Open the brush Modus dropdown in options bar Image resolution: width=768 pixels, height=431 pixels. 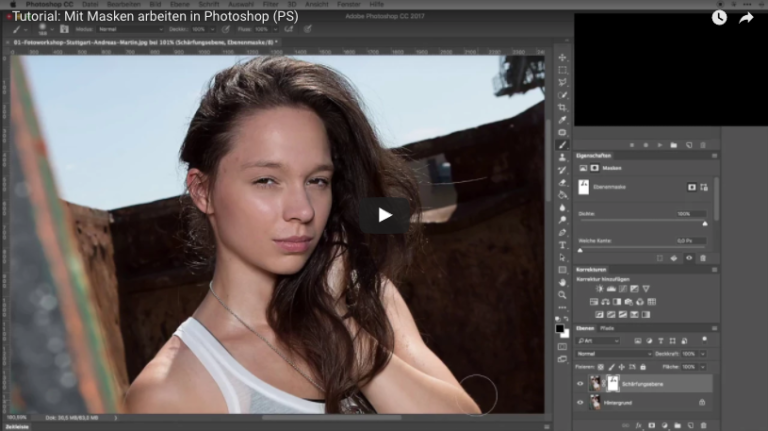click(130, 29)
